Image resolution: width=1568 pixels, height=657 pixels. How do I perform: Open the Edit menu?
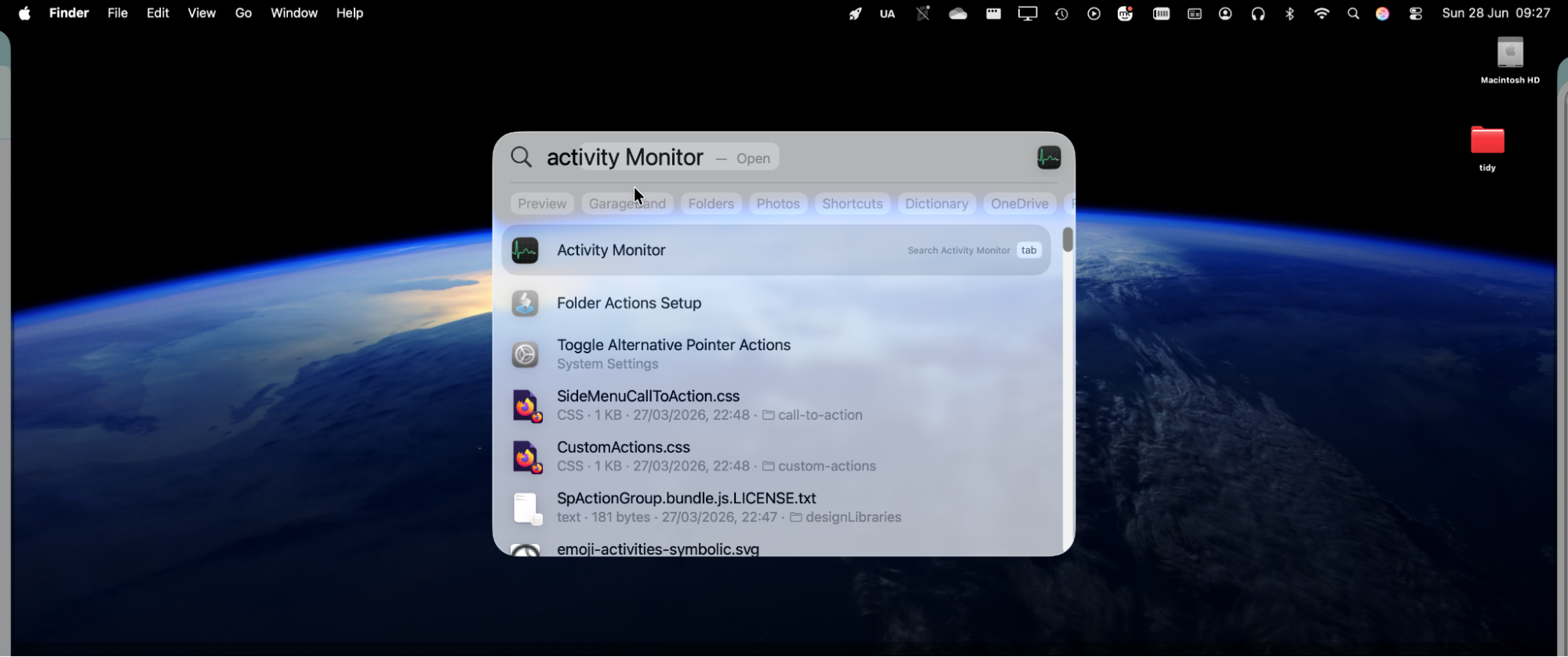(158, 13)
